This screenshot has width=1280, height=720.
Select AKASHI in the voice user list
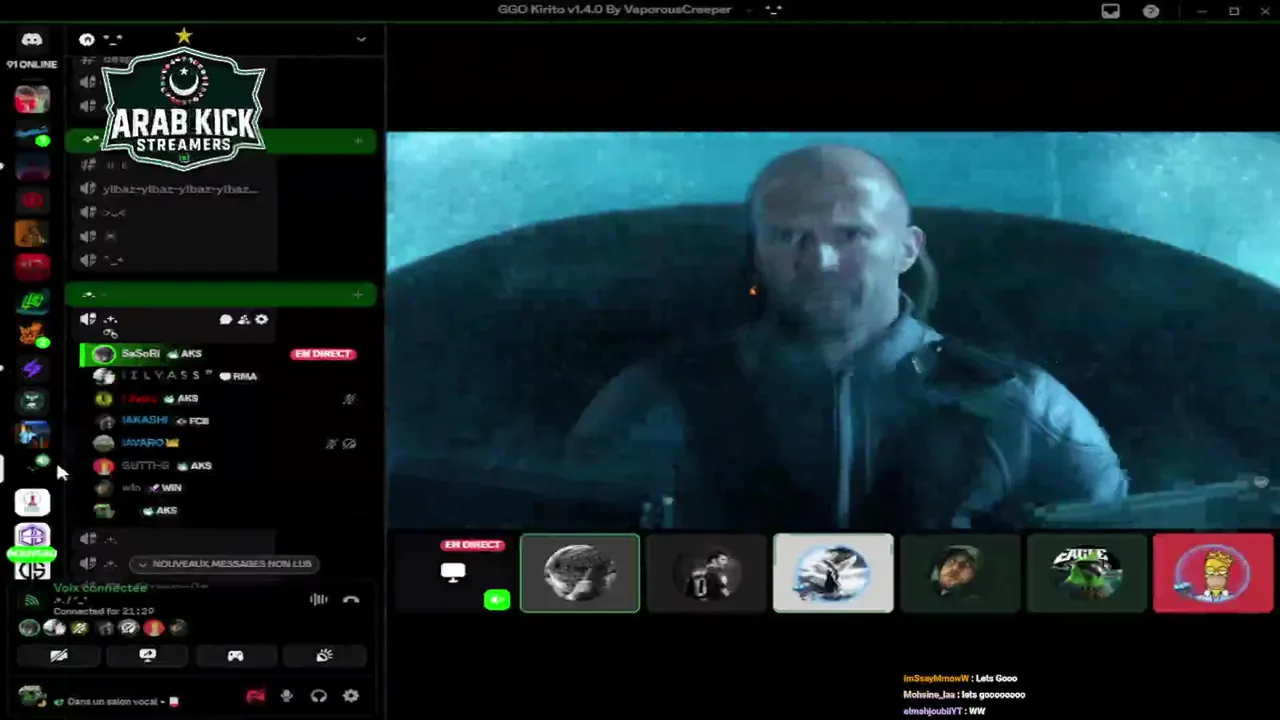click(219, 421)
